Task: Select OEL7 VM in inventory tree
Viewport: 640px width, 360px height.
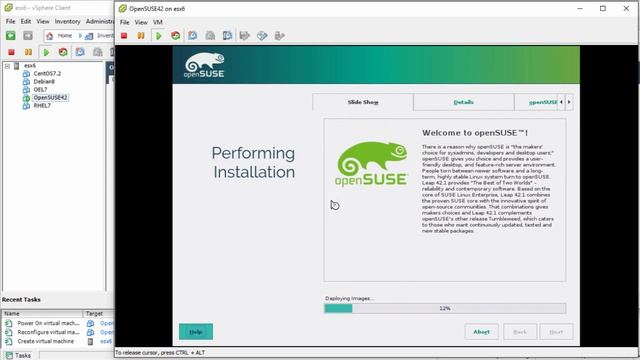Action: click(x=40, y=89)
